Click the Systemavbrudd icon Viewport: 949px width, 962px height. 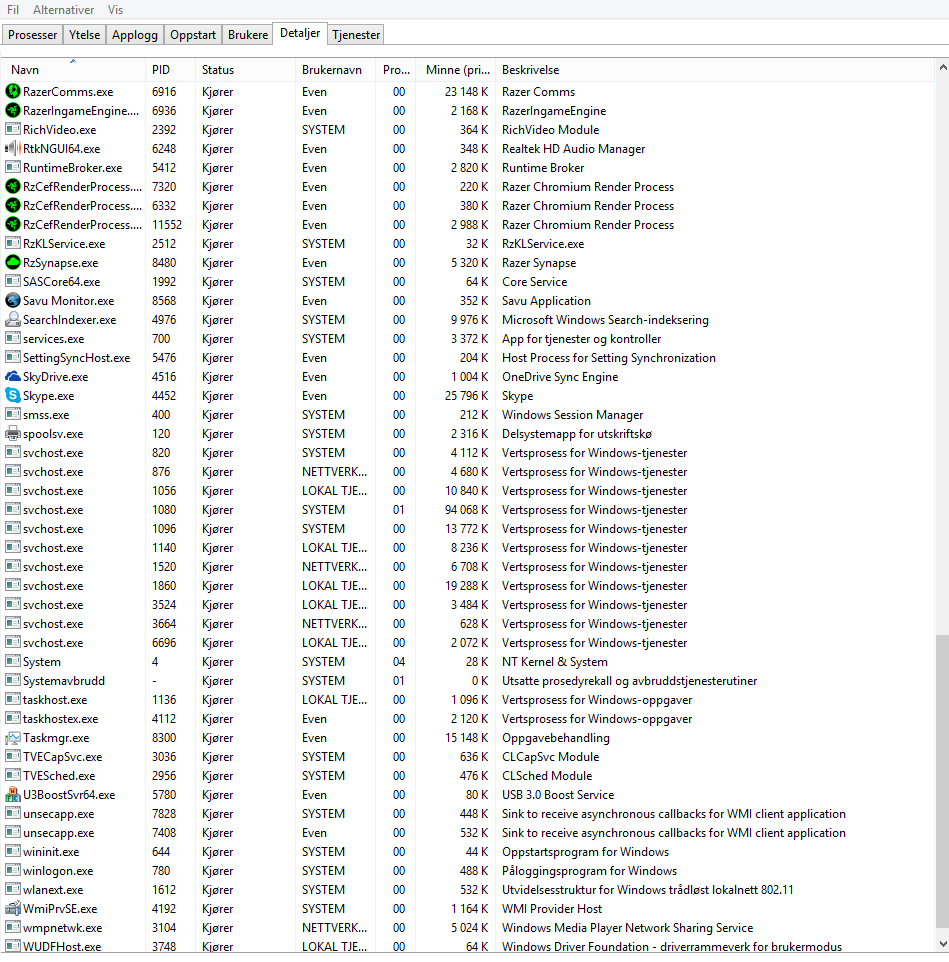[x=13, y=681]
